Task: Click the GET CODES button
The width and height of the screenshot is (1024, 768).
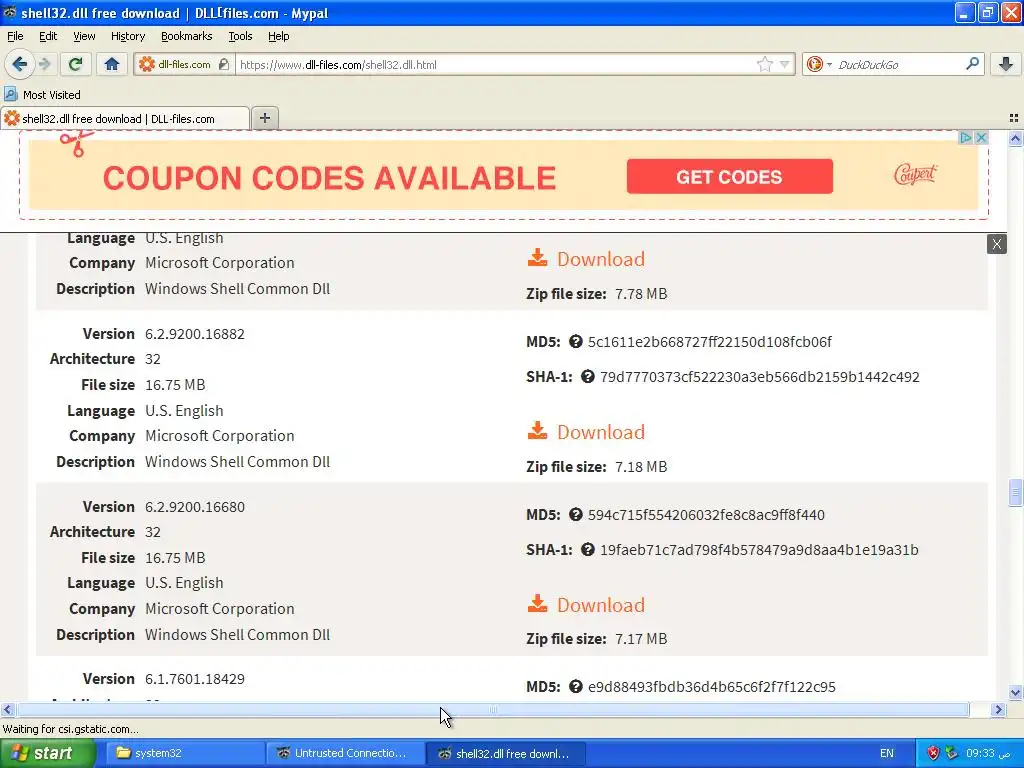Action: (729, 176)
